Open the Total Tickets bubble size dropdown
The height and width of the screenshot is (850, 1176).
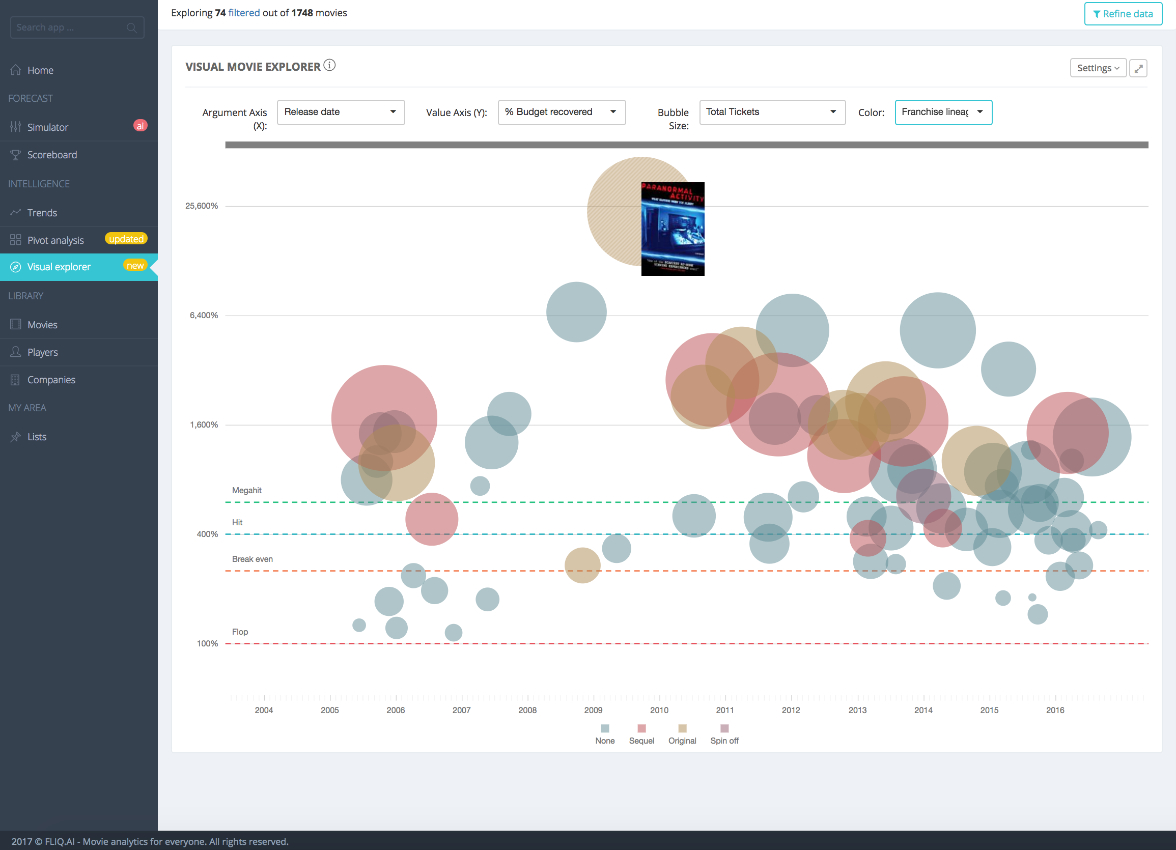click(x=772, y=112)
